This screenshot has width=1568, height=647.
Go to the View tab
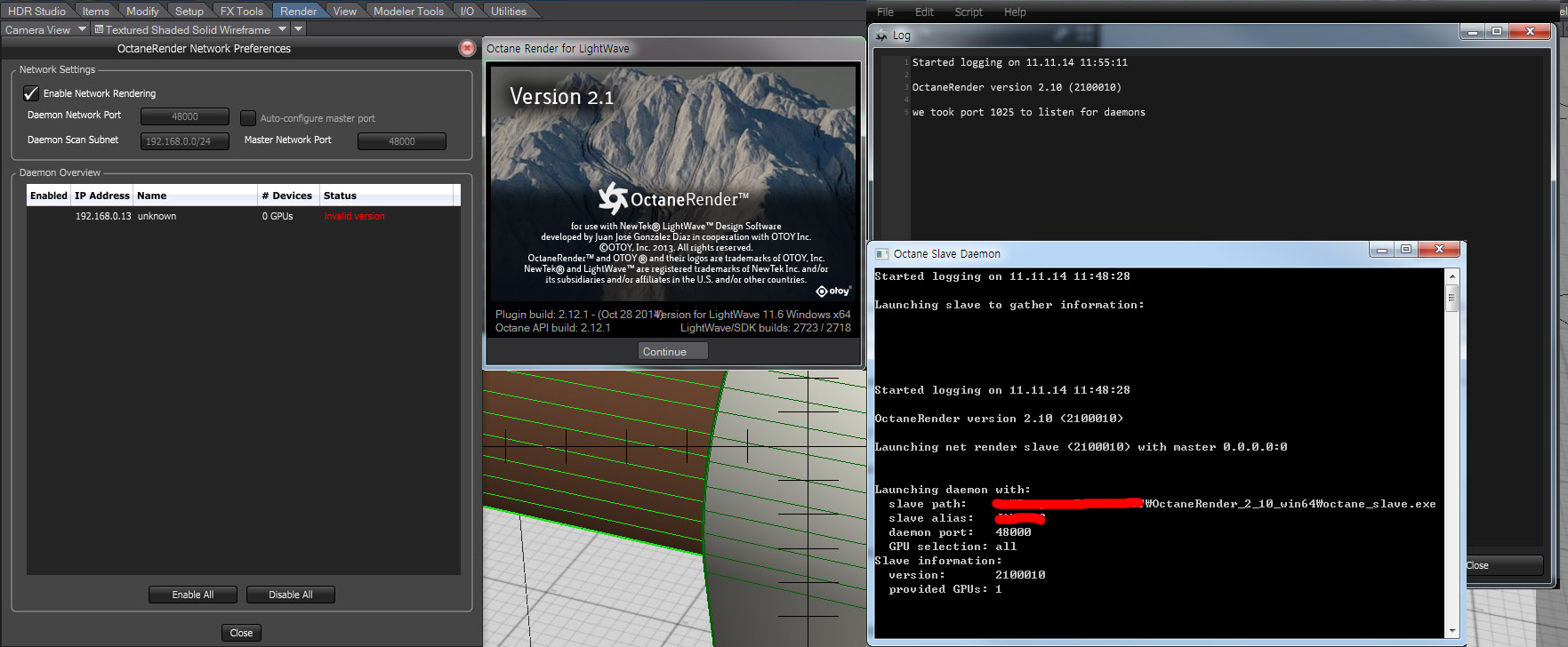tap(345, 11)
